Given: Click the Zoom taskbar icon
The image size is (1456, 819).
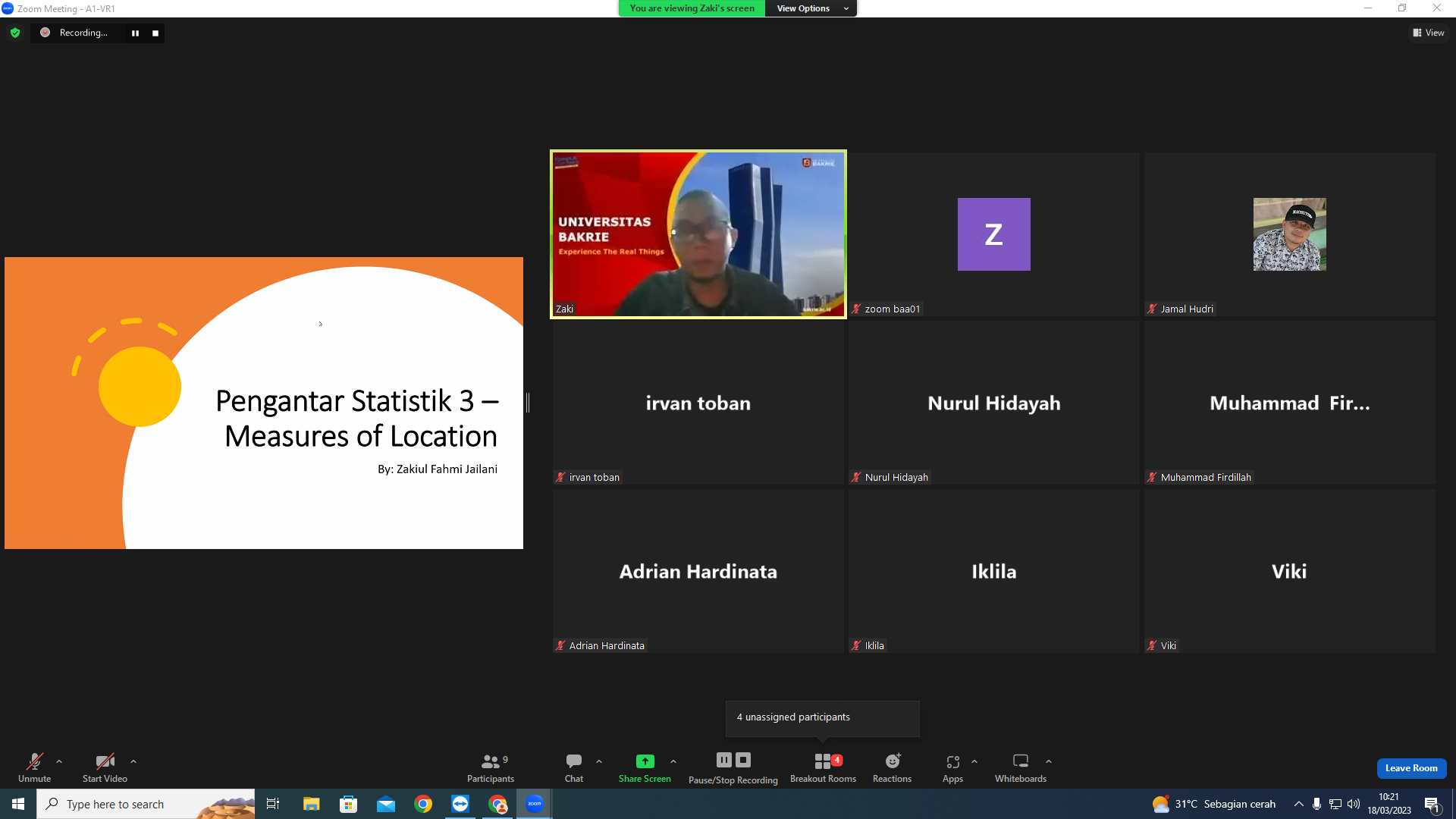Looking at the screenshot, I should point(535,804).
